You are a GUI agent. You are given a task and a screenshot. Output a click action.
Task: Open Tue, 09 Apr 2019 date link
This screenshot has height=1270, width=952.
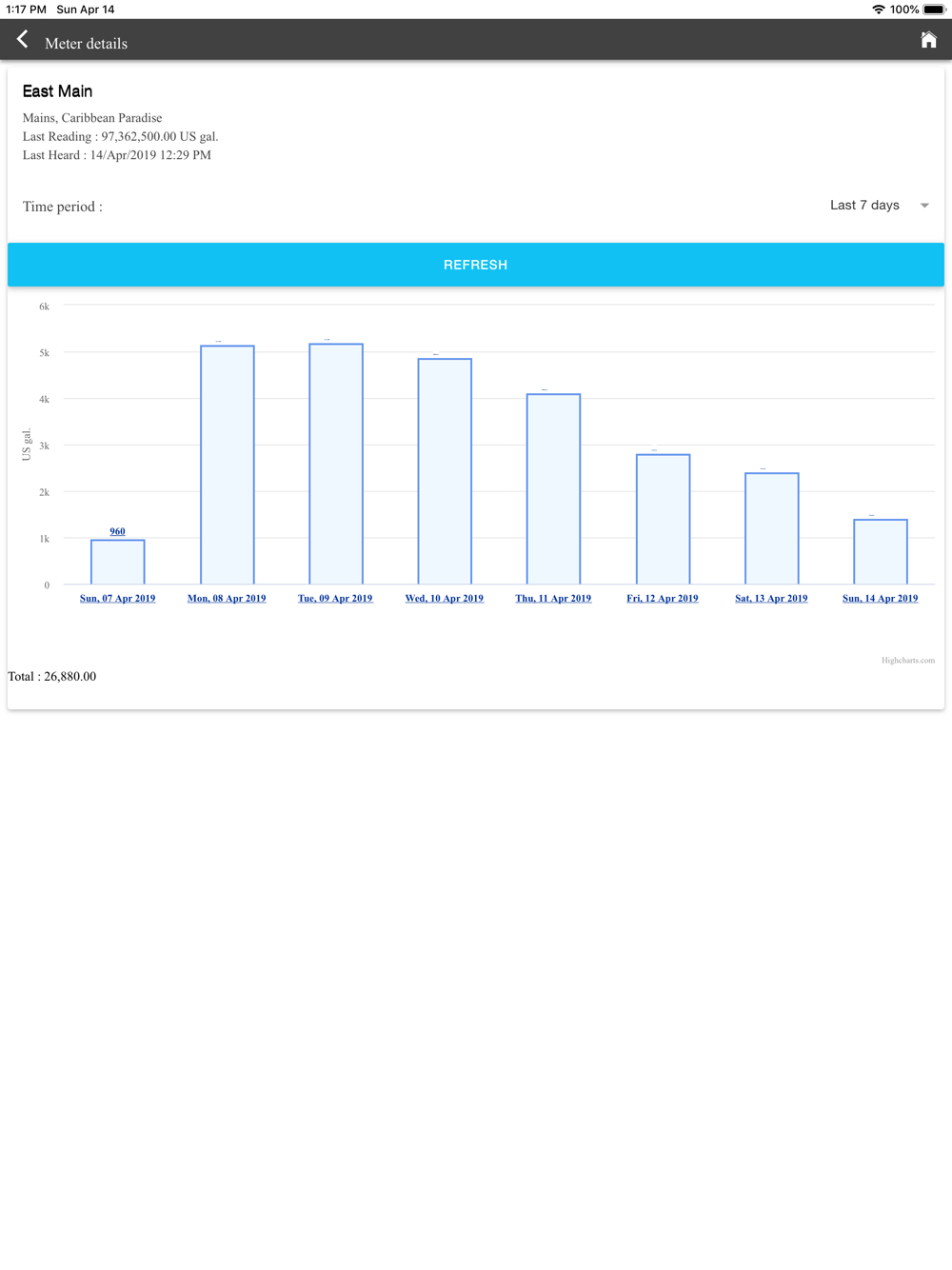pos(335,599)
